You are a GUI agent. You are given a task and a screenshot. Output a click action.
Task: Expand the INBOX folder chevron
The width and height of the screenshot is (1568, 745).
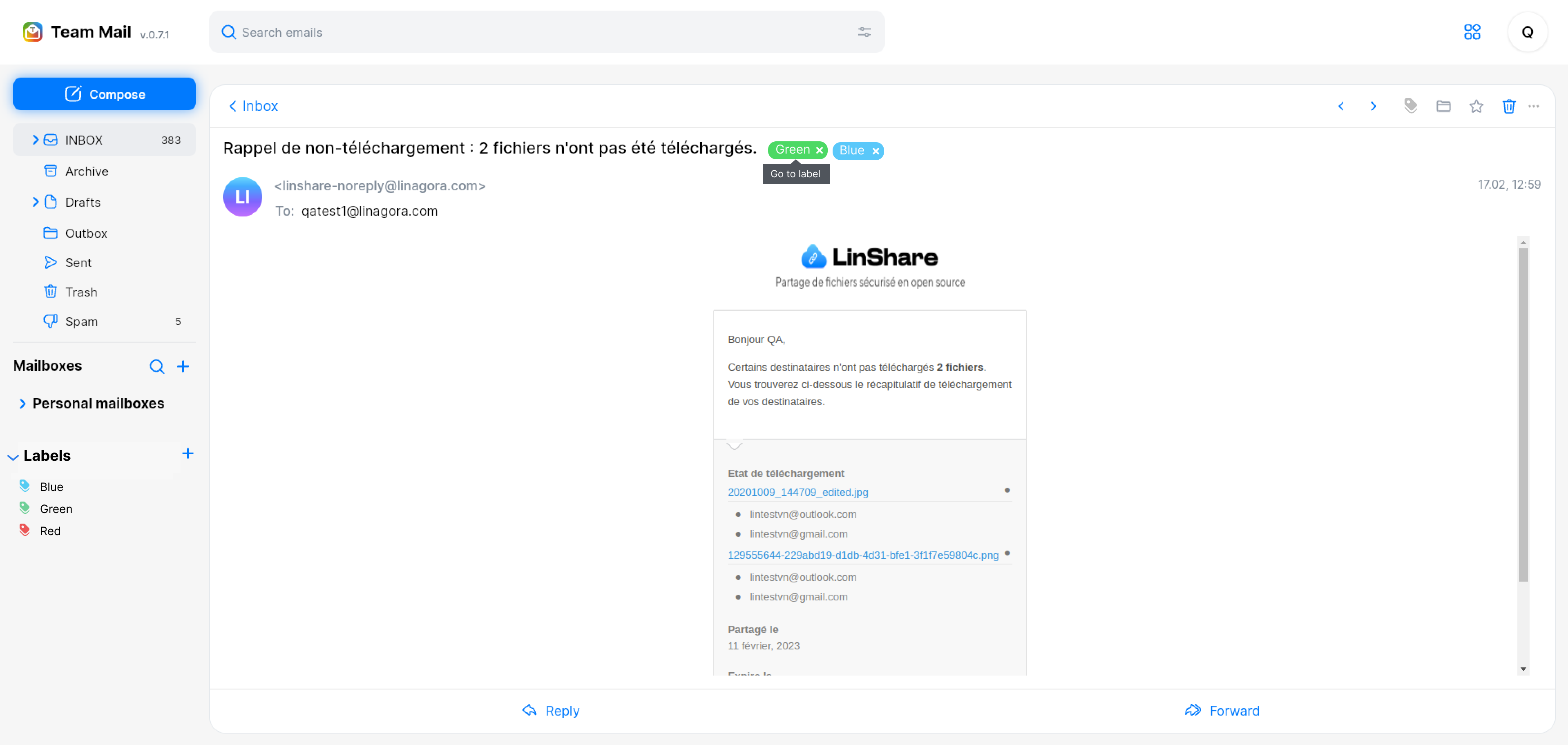35,140
